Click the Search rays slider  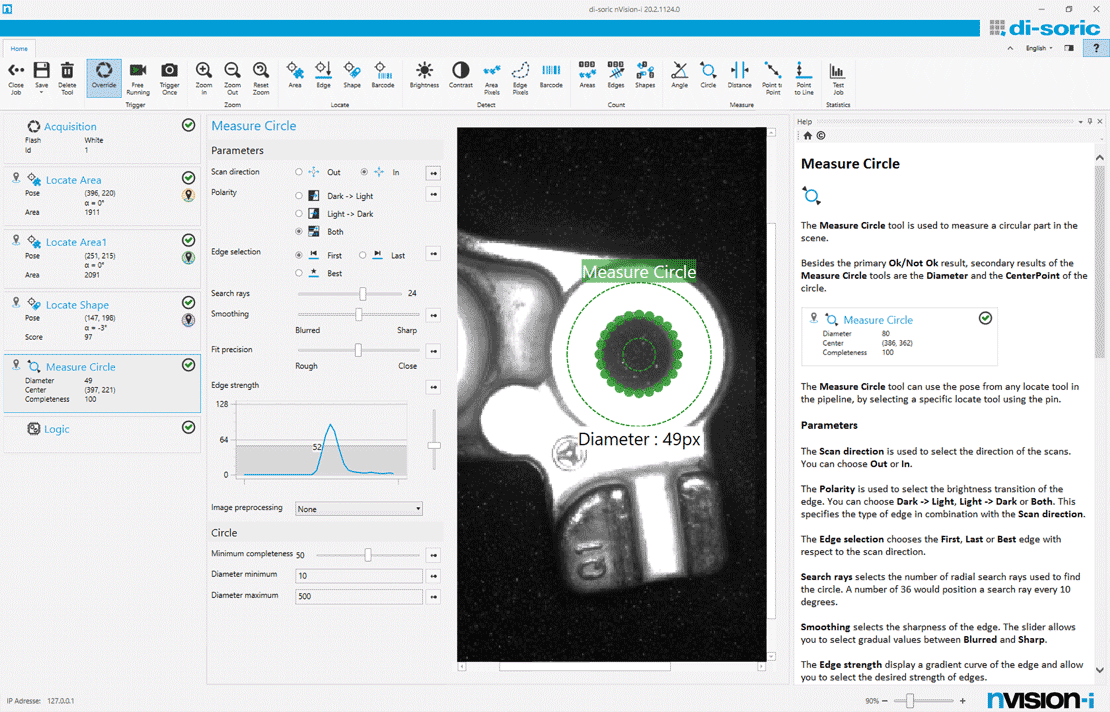coord(363,294)
